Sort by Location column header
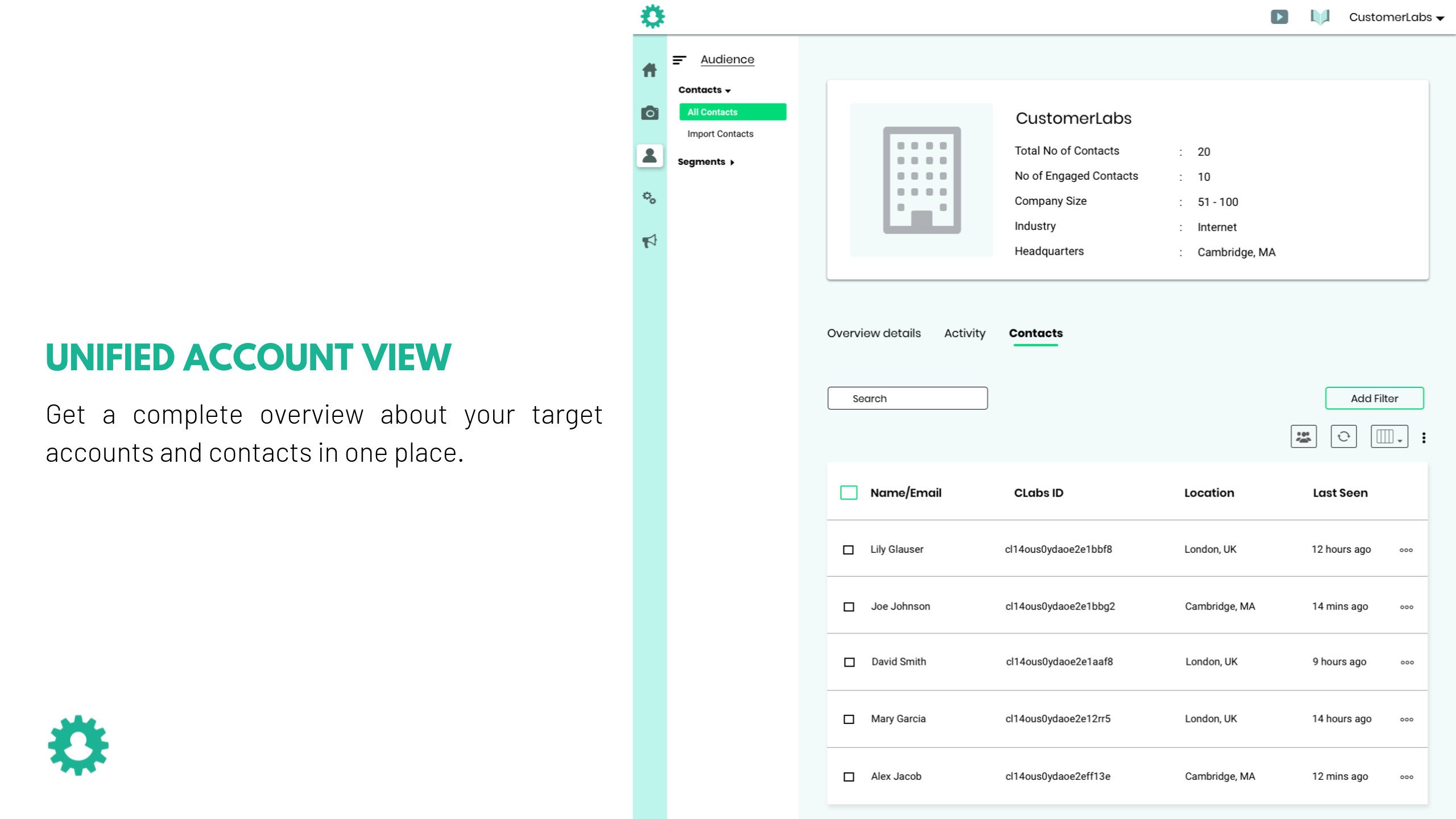 pos(1209,493)
